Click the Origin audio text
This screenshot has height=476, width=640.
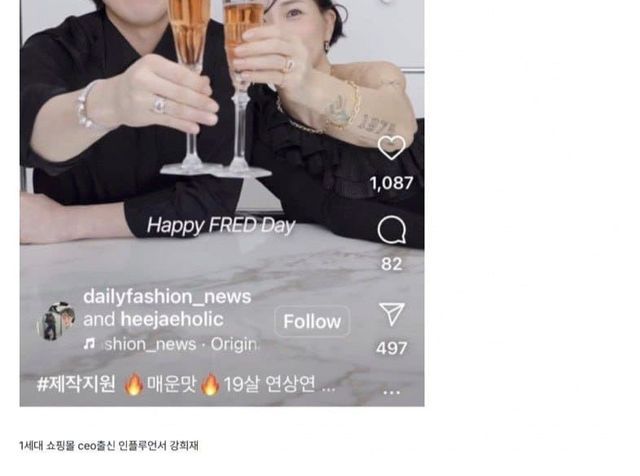coord(234,344)
